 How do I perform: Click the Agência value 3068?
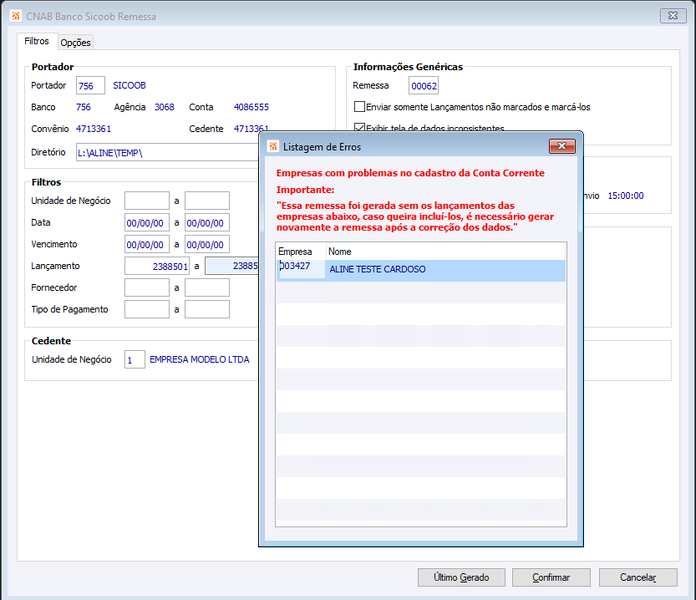[164, 107]
